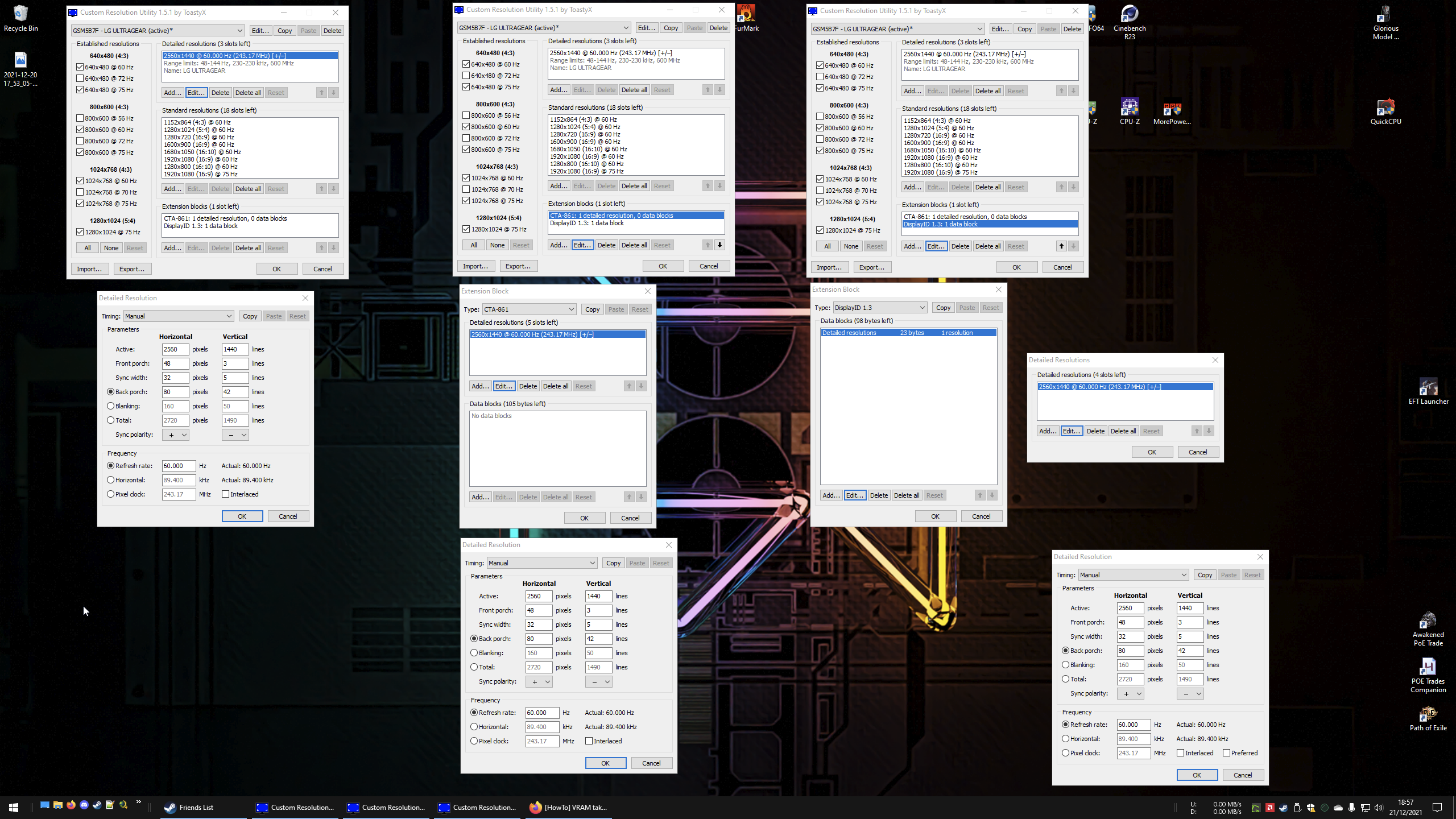
Task: Move extension block down in middle CRU window
Action: (719, 245)
